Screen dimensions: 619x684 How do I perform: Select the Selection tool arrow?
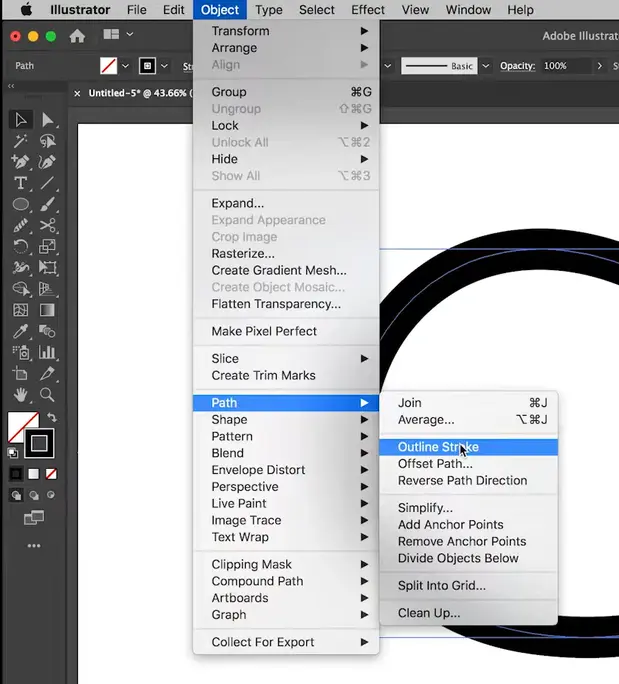(20, 120)
